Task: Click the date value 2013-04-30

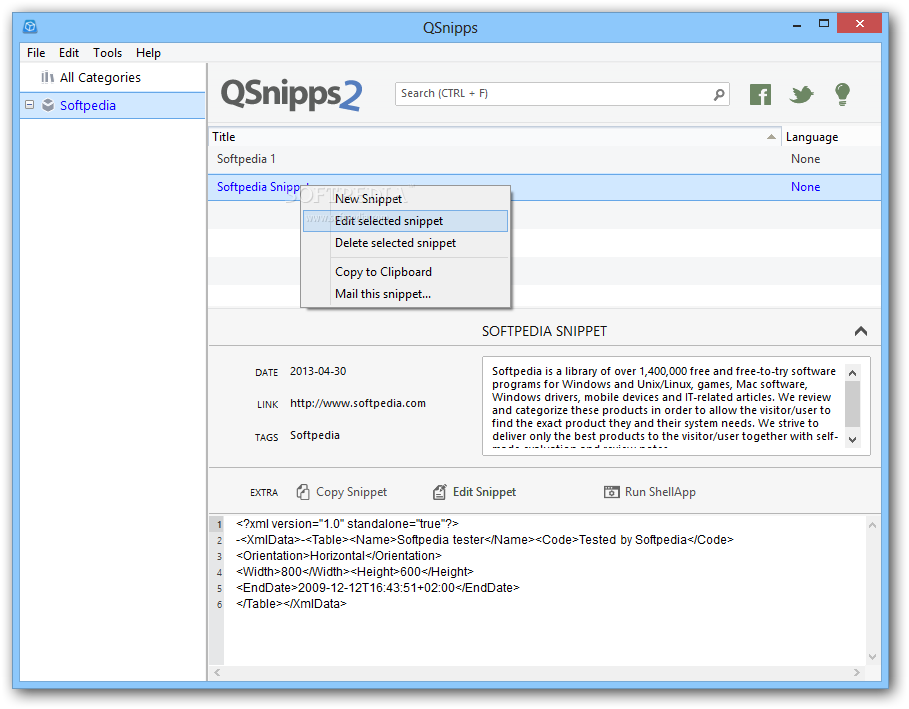Action: [318, 371]
